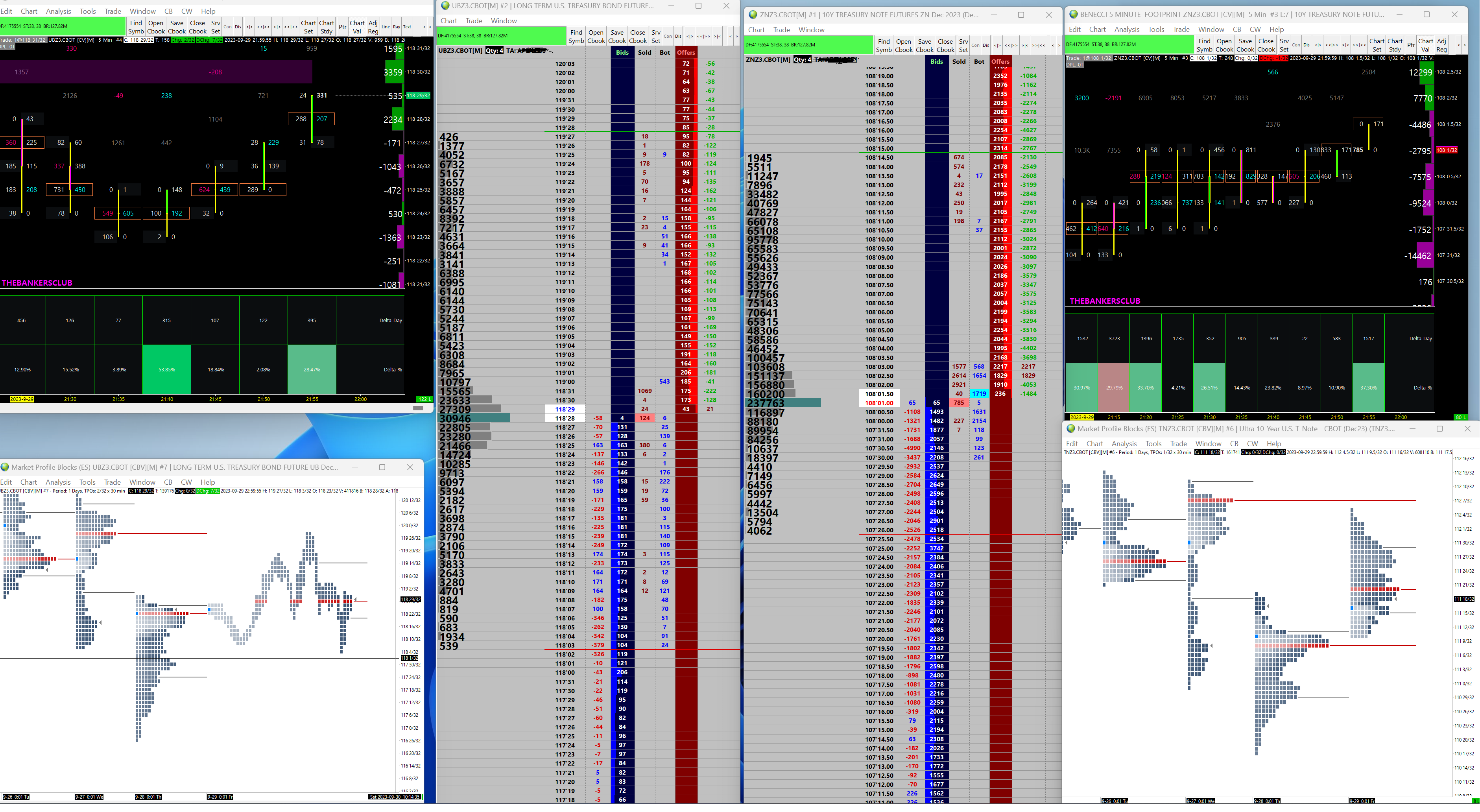Toggle Ptr pointer mode in UBZ3 footprint toolbar

click(342, 27)
